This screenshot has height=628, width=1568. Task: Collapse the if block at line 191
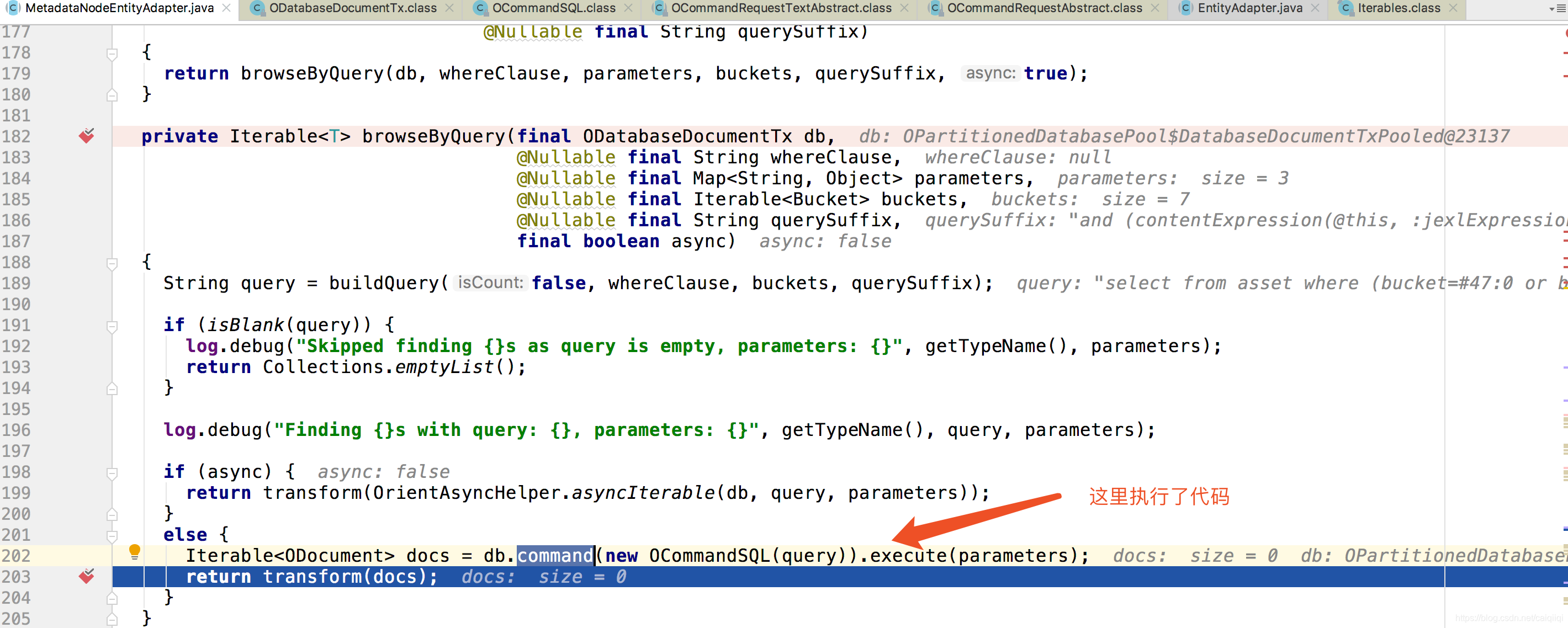[x=112, y=326]
